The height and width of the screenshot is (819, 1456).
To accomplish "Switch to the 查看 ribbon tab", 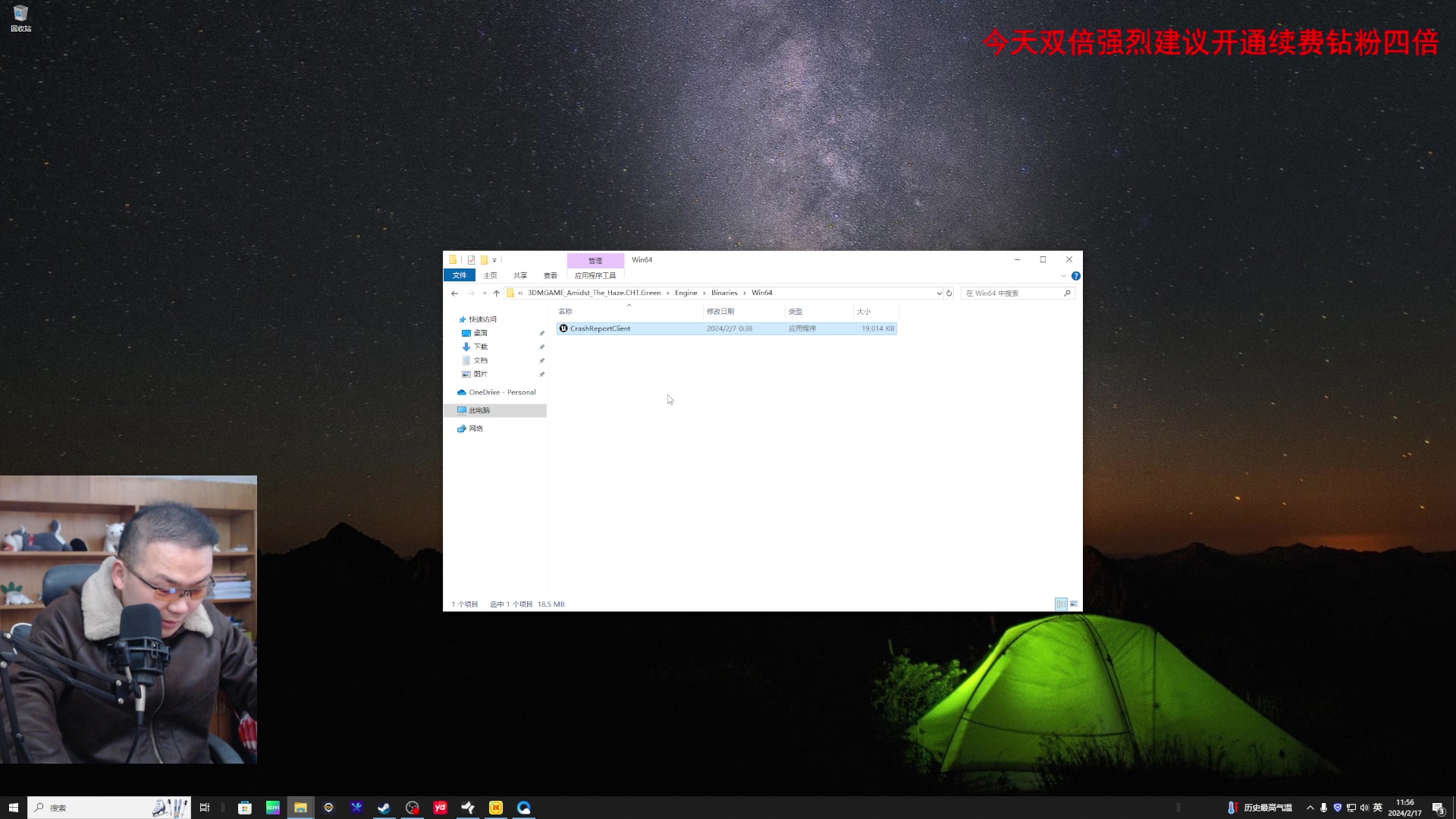I will [551, 275].
